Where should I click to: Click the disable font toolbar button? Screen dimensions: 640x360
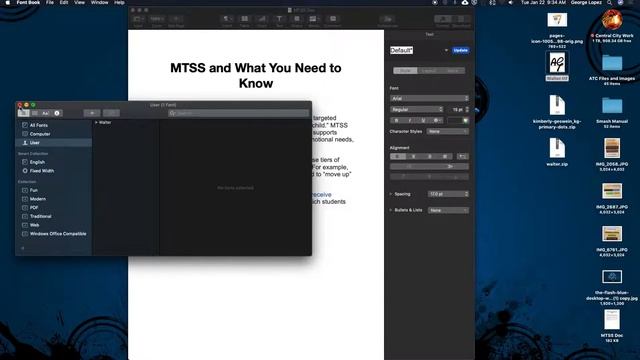(111, 113)
